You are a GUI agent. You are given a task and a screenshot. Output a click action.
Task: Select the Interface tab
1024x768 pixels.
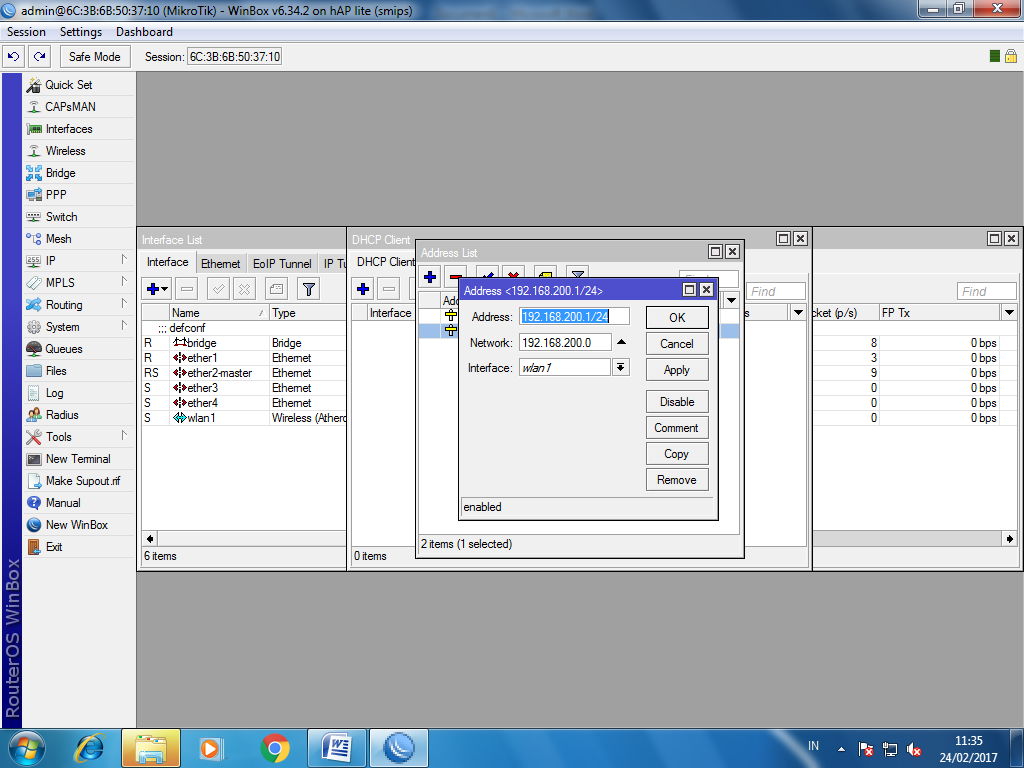point(167,262)
